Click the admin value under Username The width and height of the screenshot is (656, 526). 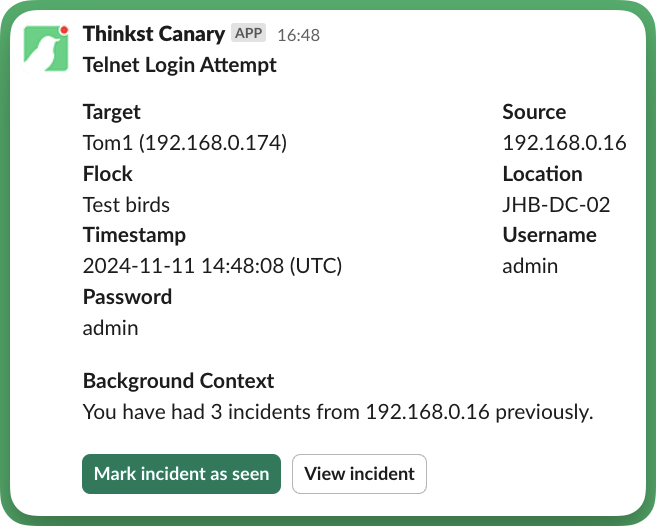[530, 266]
